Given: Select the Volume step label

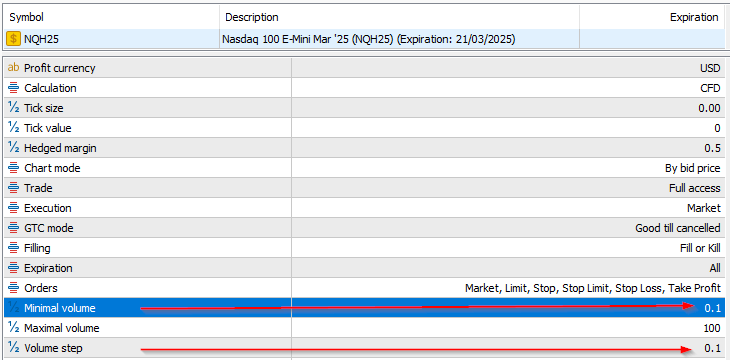Looking at the screenshot, I should (x=54, y=348).
